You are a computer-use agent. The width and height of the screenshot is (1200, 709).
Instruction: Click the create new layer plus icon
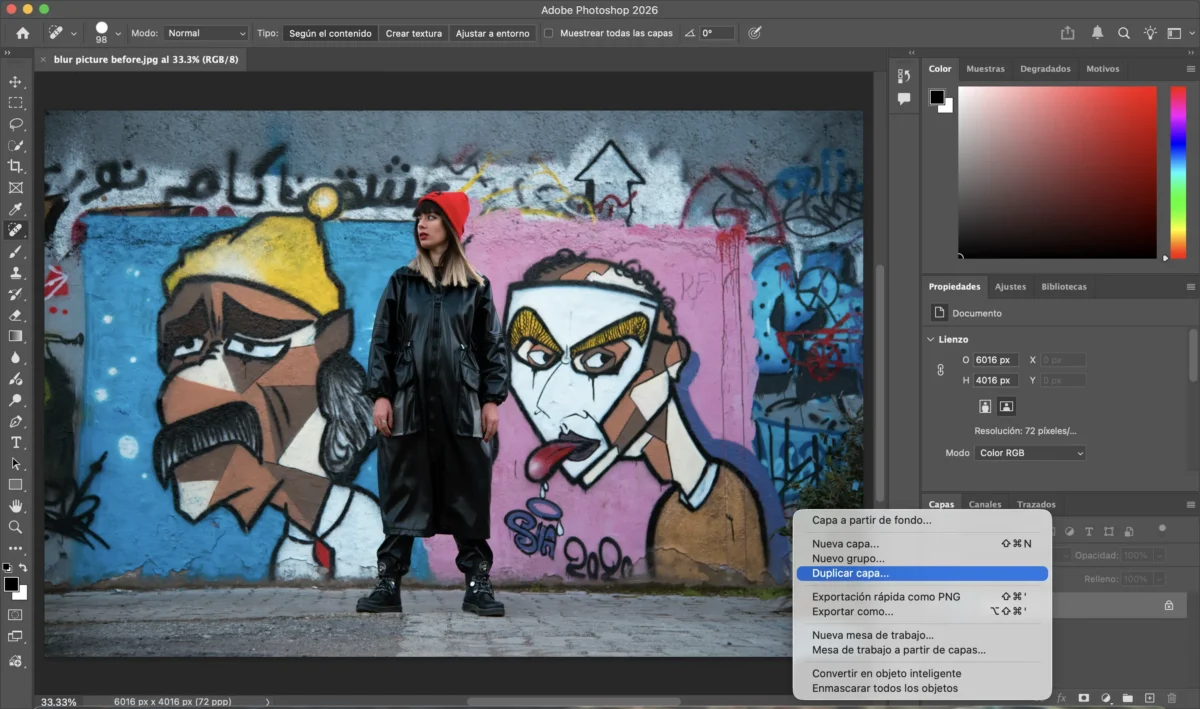point(1150,697)
